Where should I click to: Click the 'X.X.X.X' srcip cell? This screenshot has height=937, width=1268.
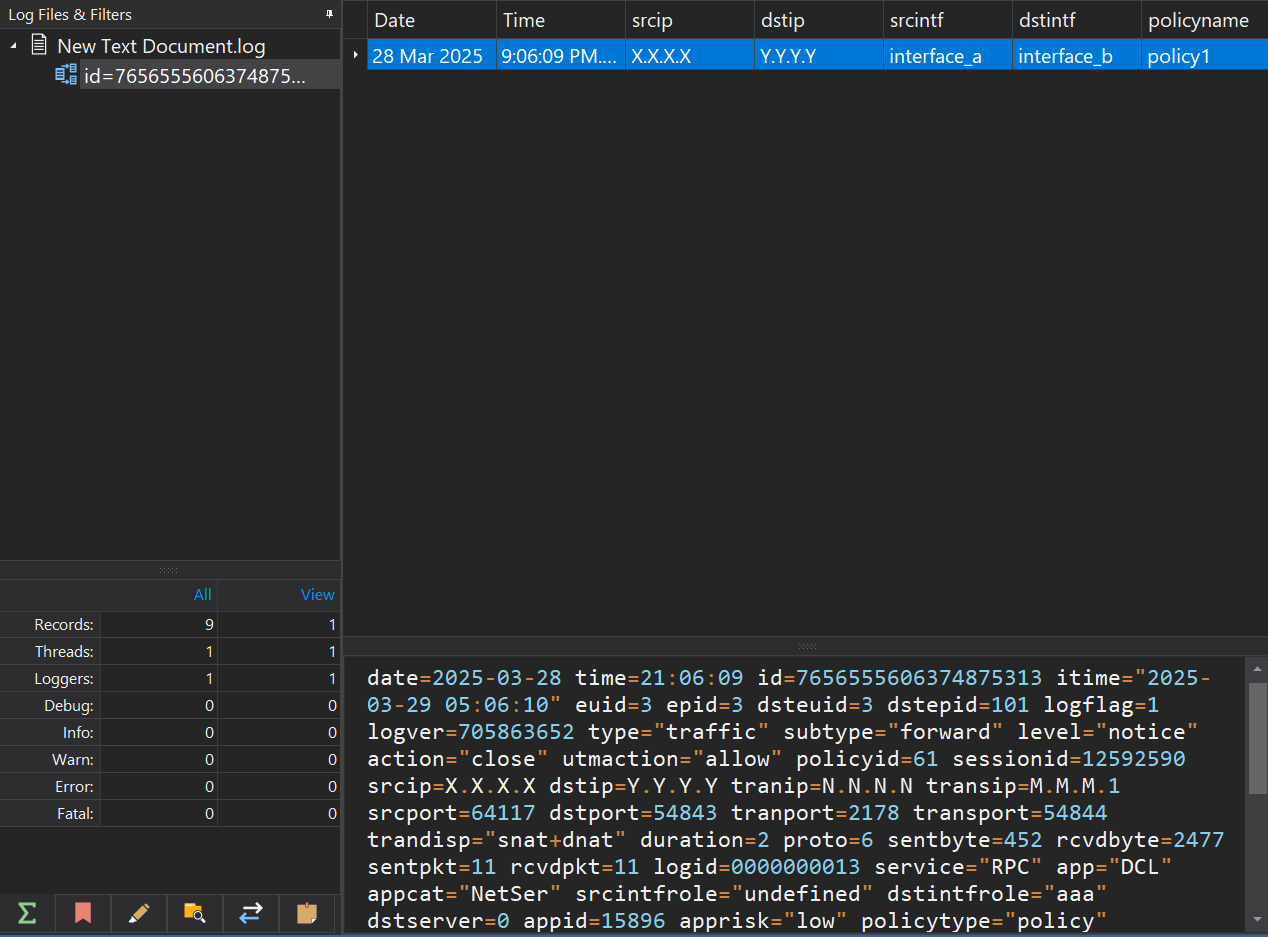tap(689, 55)
